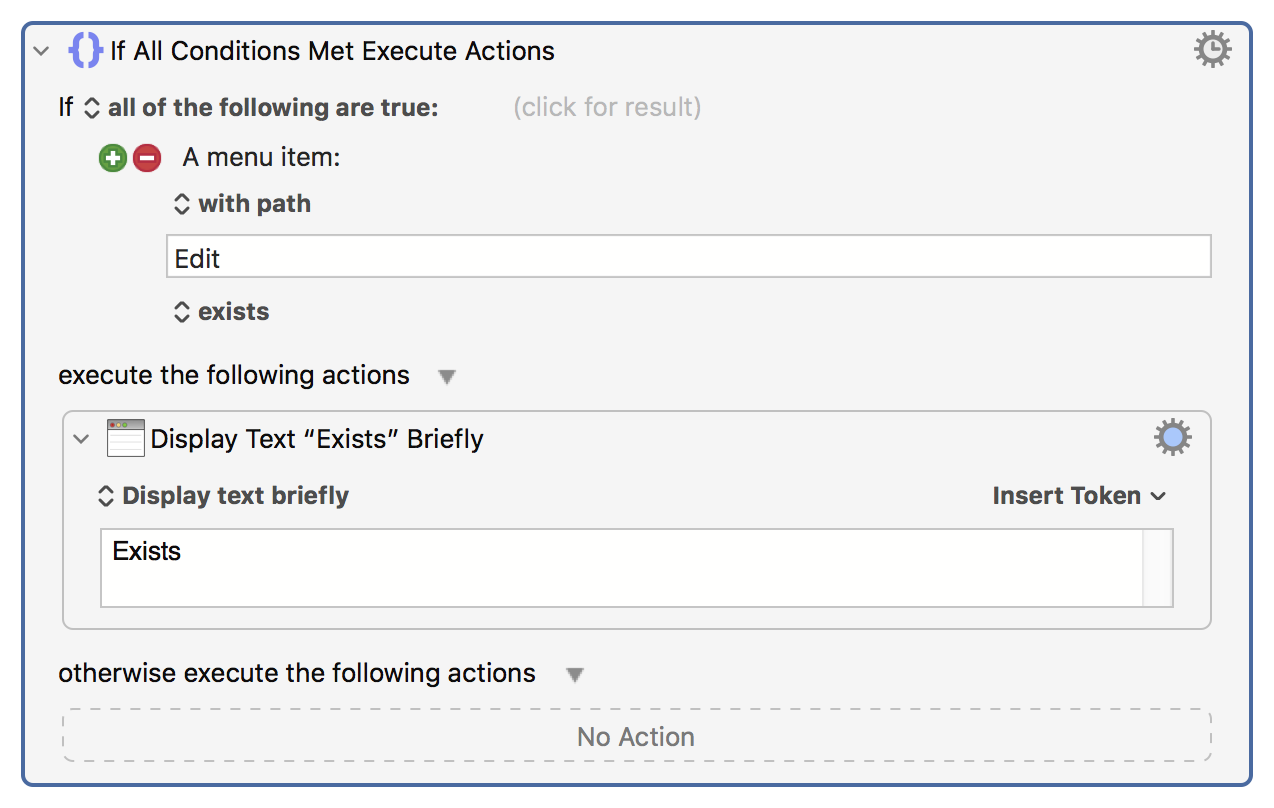Viewport: 1274px width, 808px height.
Task: Open the 'all of the following are true' popup
Action: (263, 107)
